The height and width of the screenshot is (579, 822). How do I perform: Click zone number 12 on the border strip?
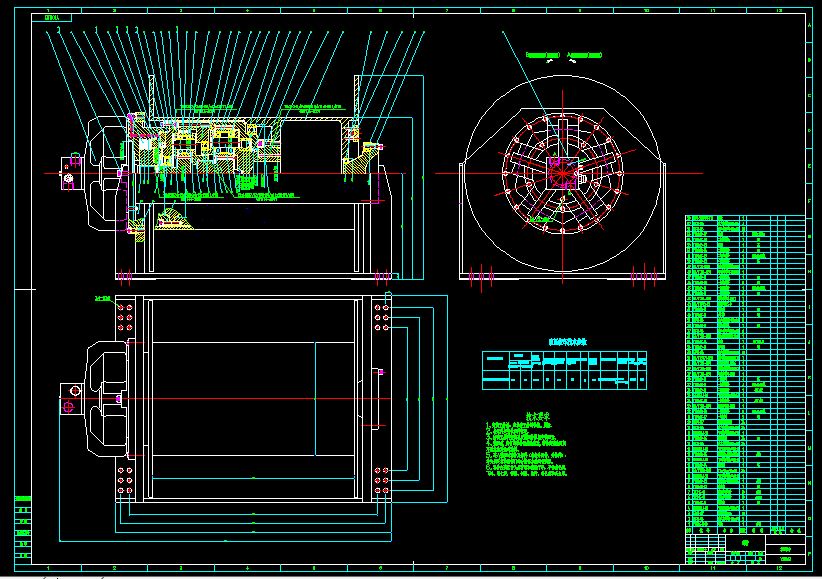pos(780,568)
